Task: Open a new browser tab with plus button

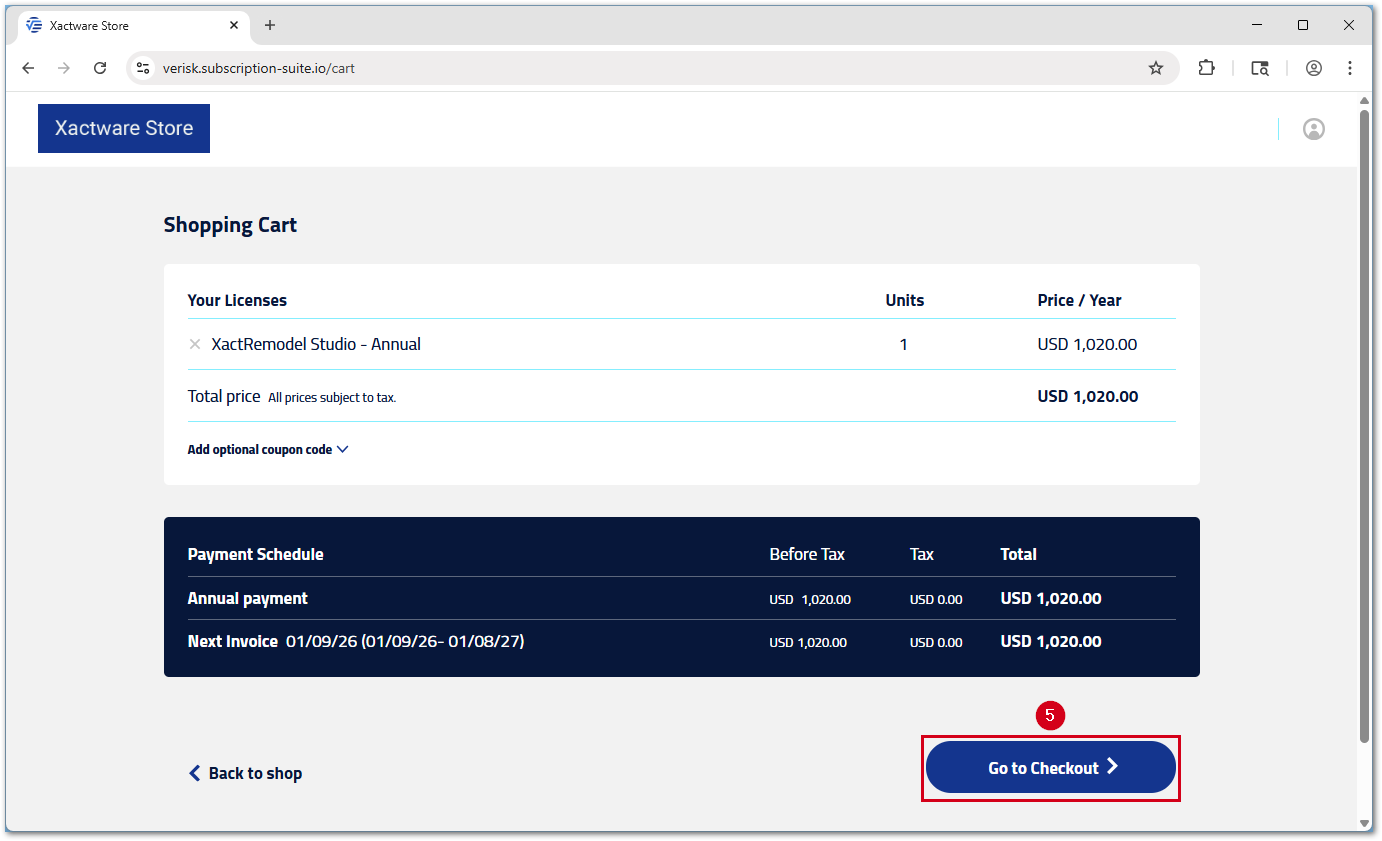Action: (x=269, y=25)
